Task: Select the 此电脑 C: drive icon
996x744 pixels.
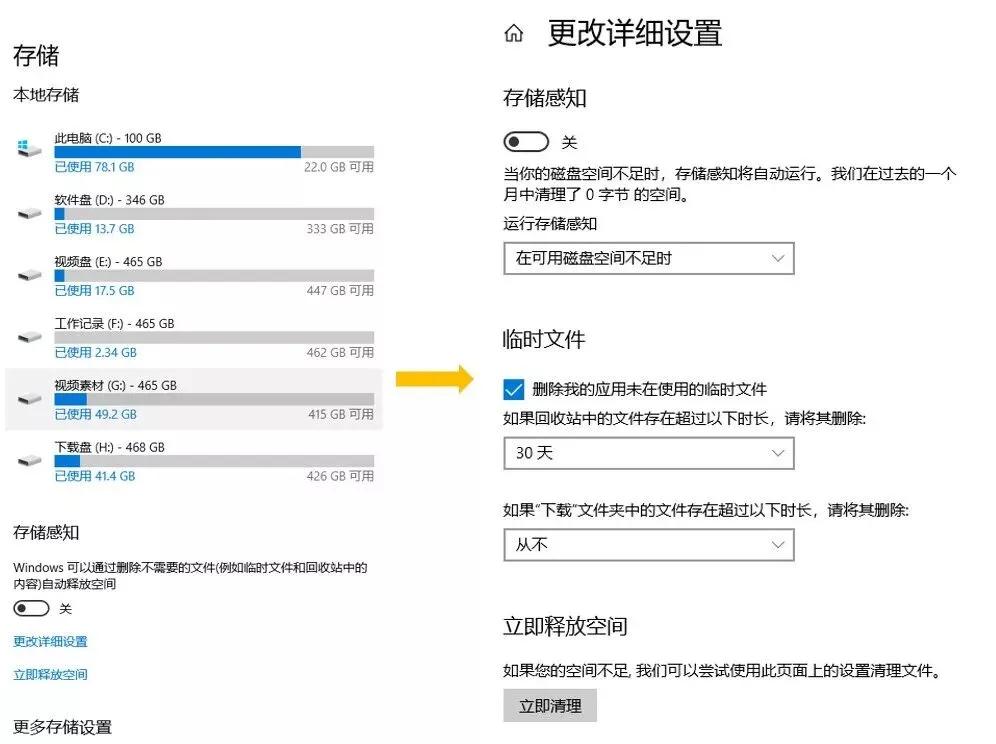Action: click(x=27, y=148)
